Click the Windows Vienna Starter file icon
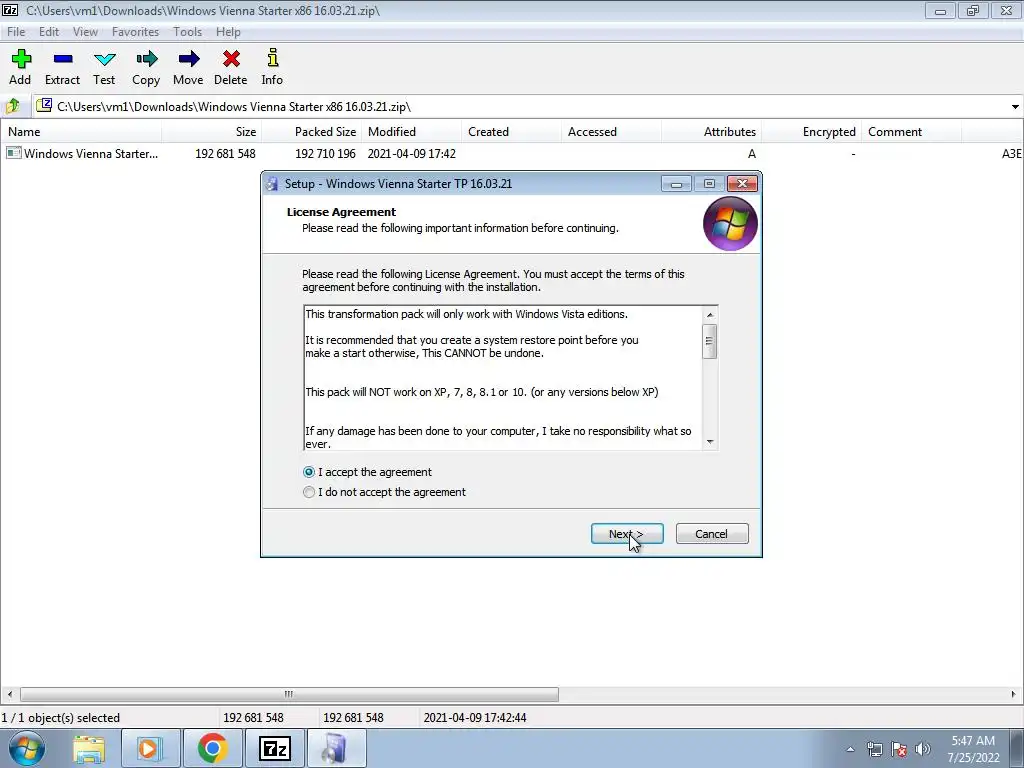This screenshot has width=1024, height=768. 13,153
